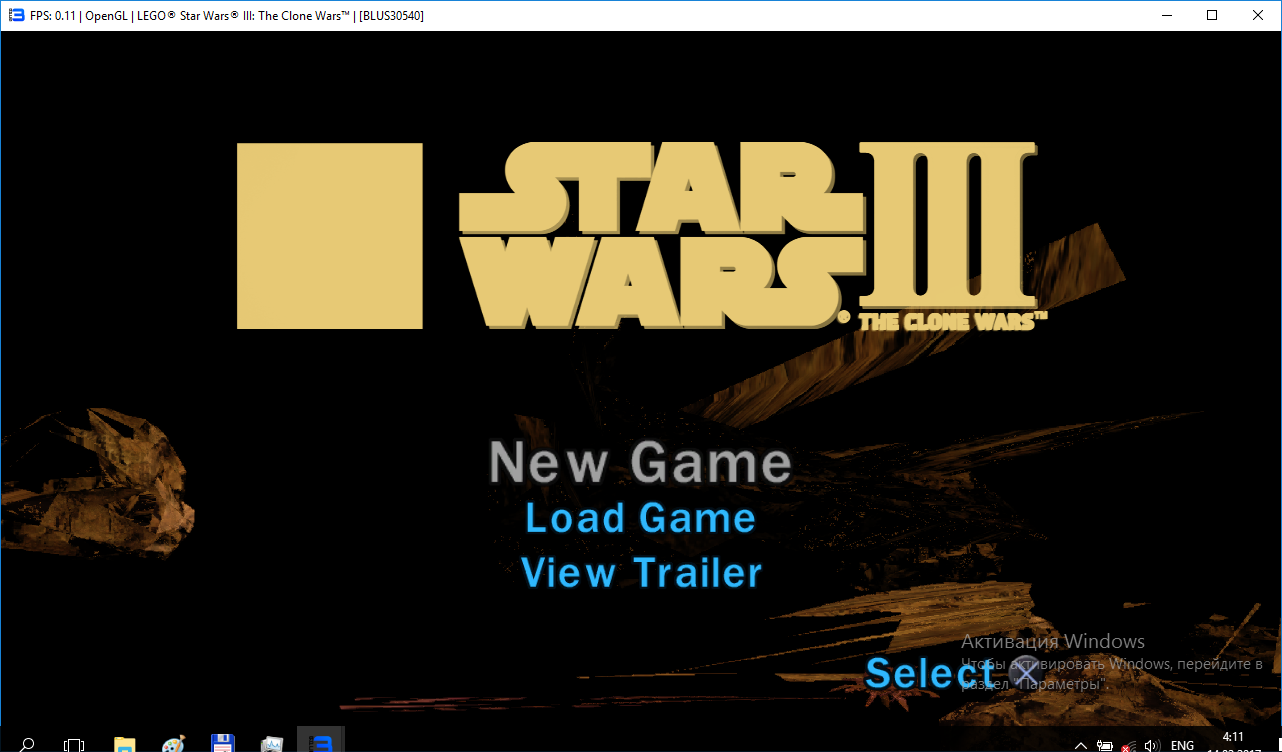1282x752 pixels.
Task: Choose Load Game option
Action: (640, 518)
